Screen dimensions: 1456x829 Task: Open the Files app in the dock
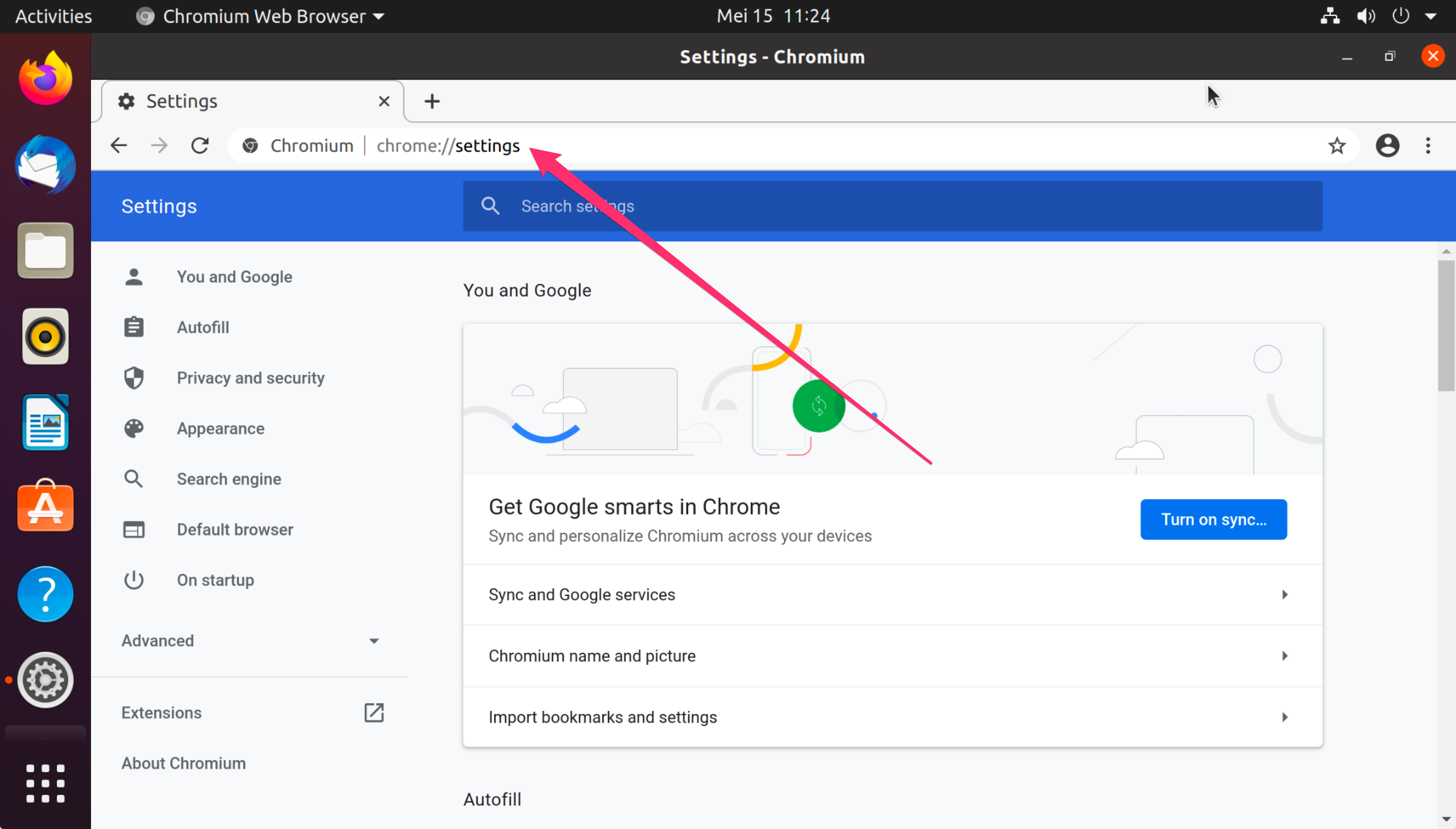(x=45, y=251)
